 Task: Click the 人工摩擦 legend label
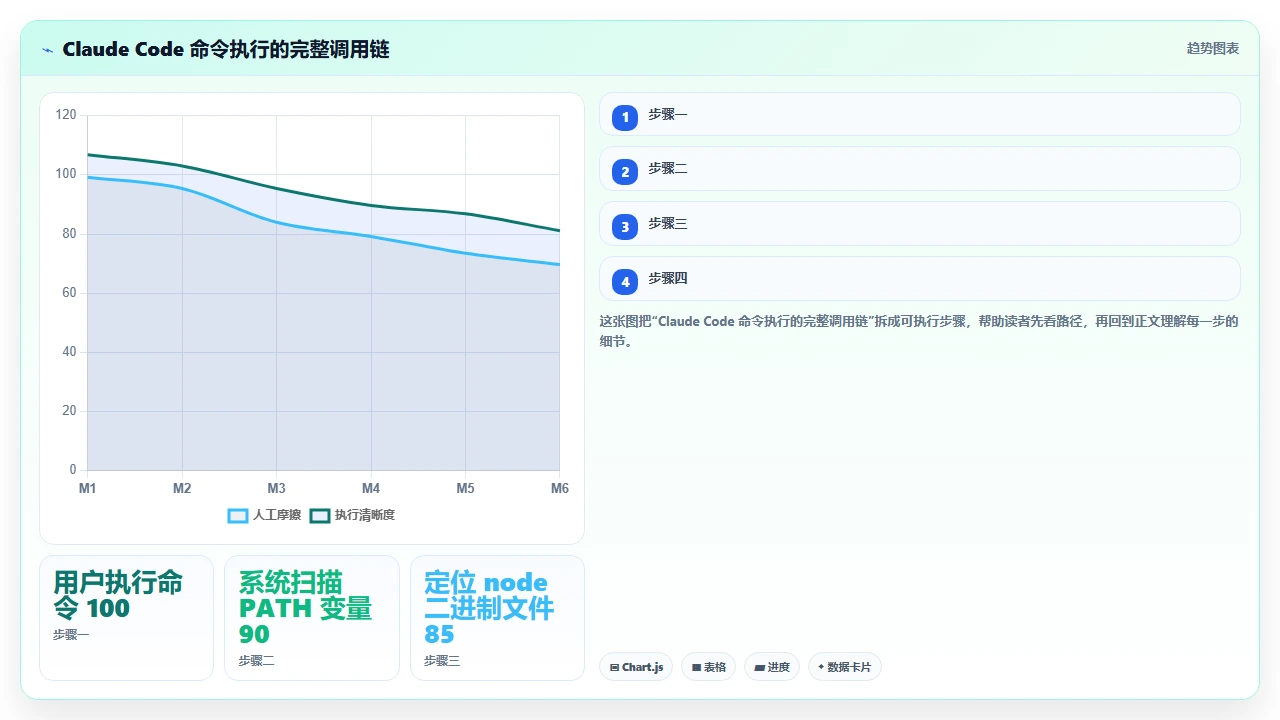277,515
